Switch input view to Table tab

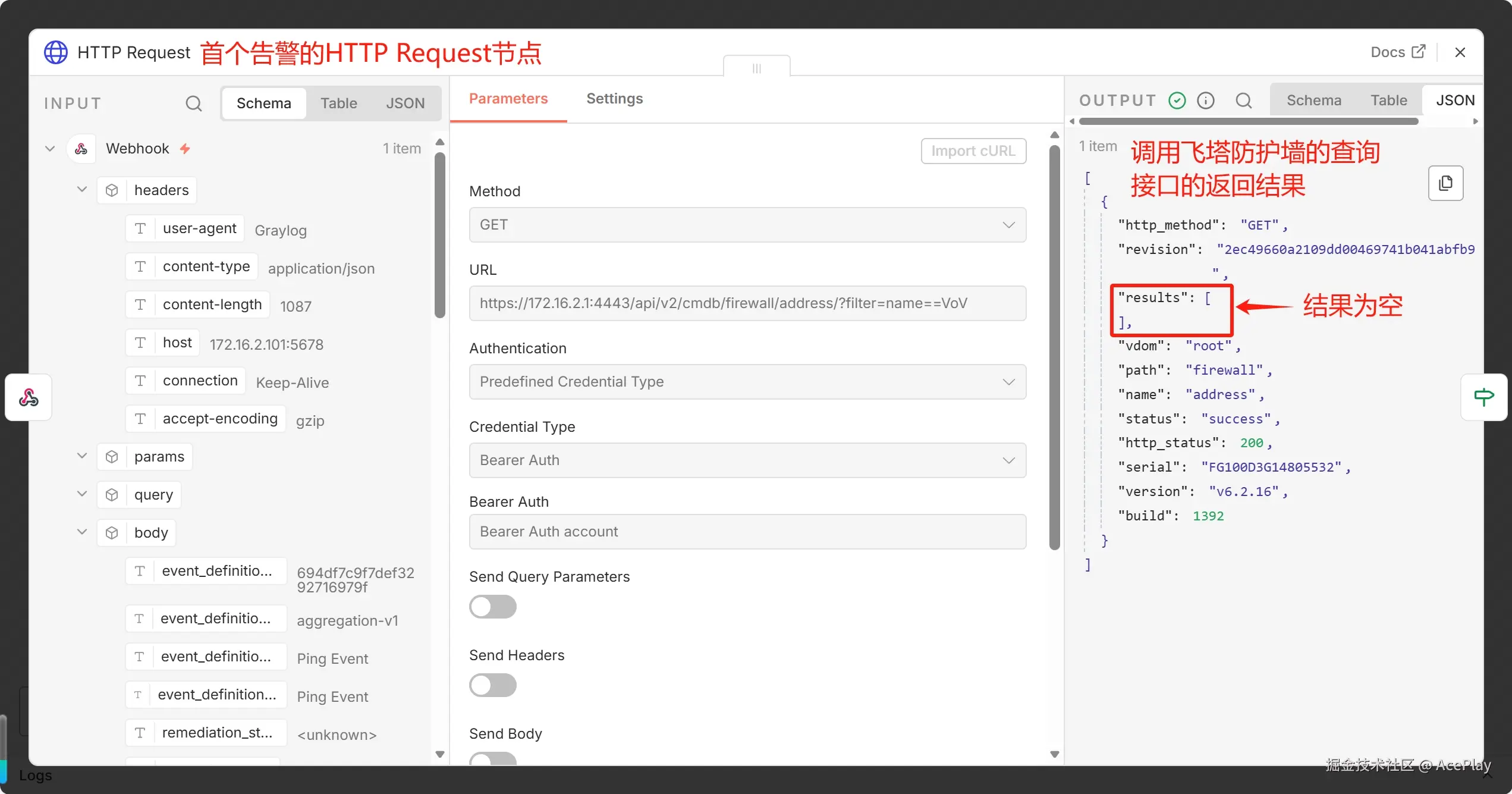338,103
